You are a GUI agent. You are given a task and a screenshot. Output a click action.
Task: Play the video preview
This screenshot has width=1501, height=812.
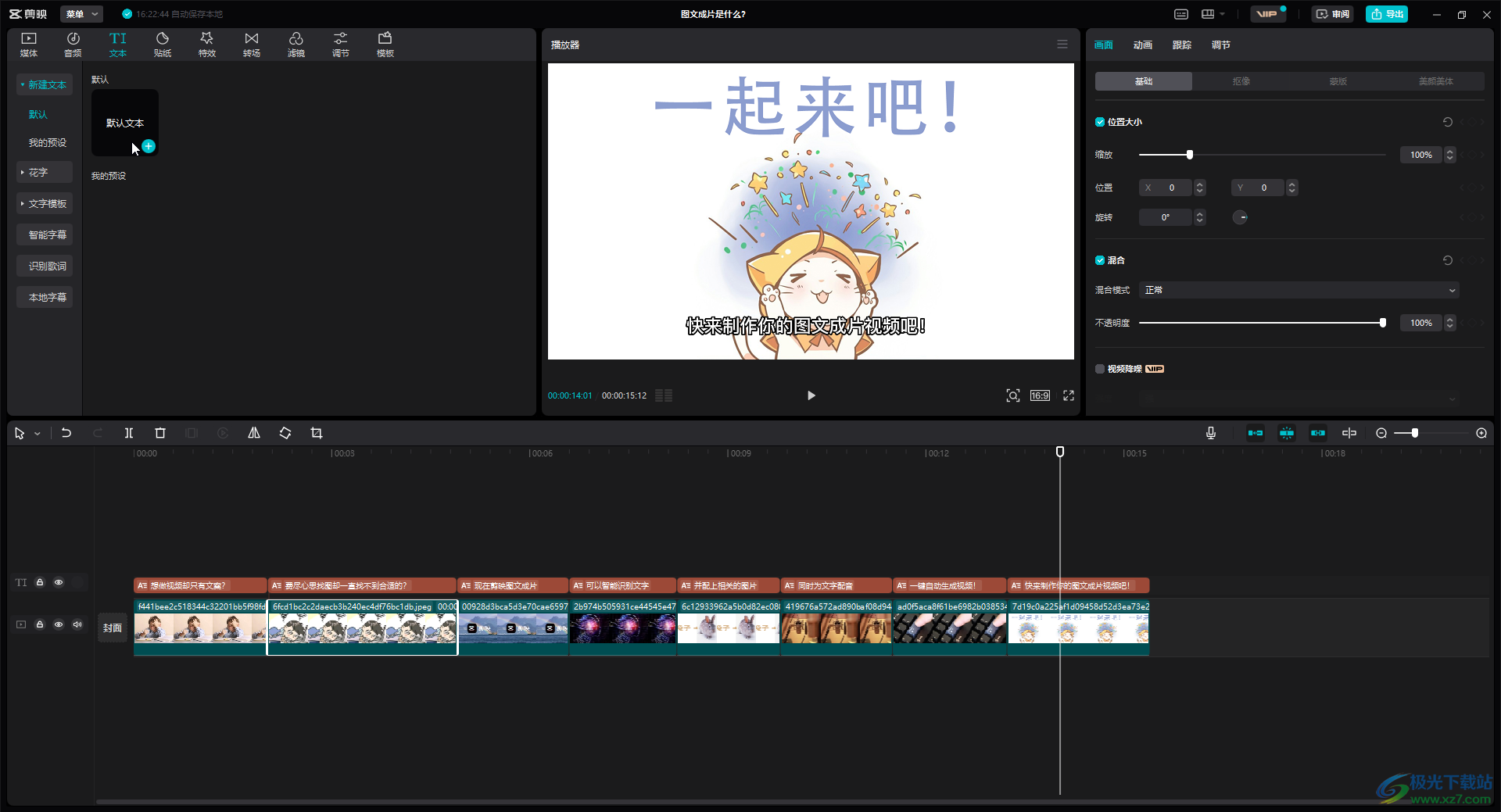[x=811, y=395]
